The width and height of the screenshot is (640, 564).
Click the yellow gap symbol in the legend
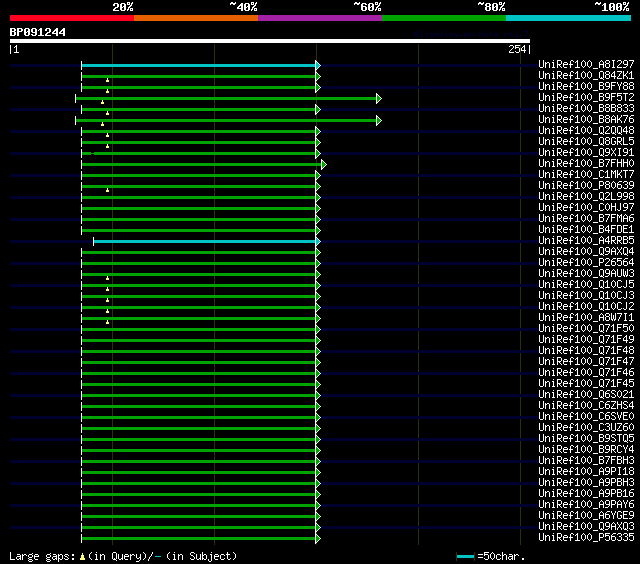[82, 556]
